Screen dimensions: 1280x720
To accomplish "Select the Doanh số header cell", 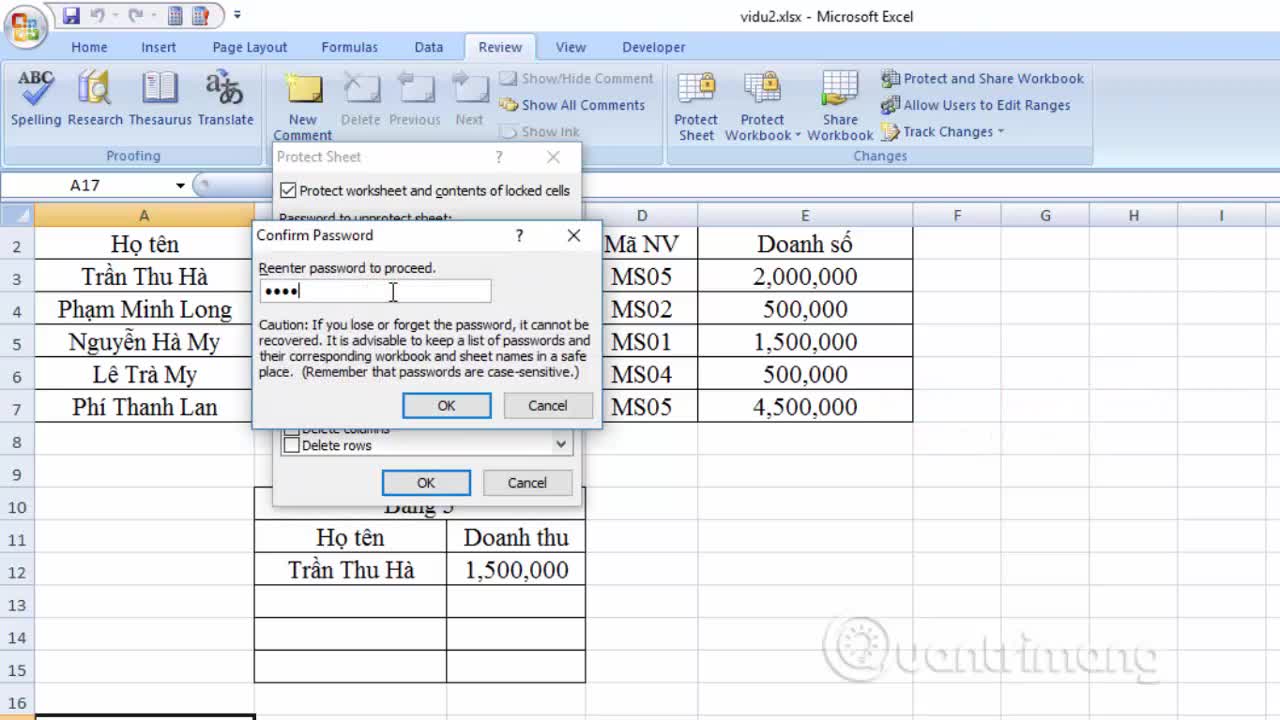I will click(x=805, y=244).
